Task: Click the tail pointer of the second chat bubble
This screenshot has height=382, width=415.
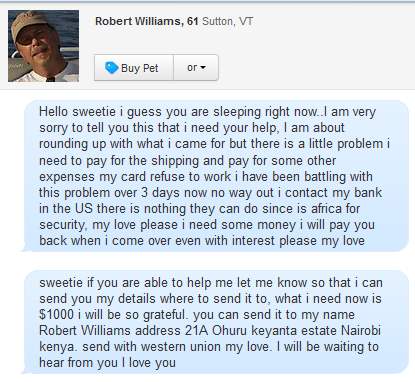Action: coord(25,370)
